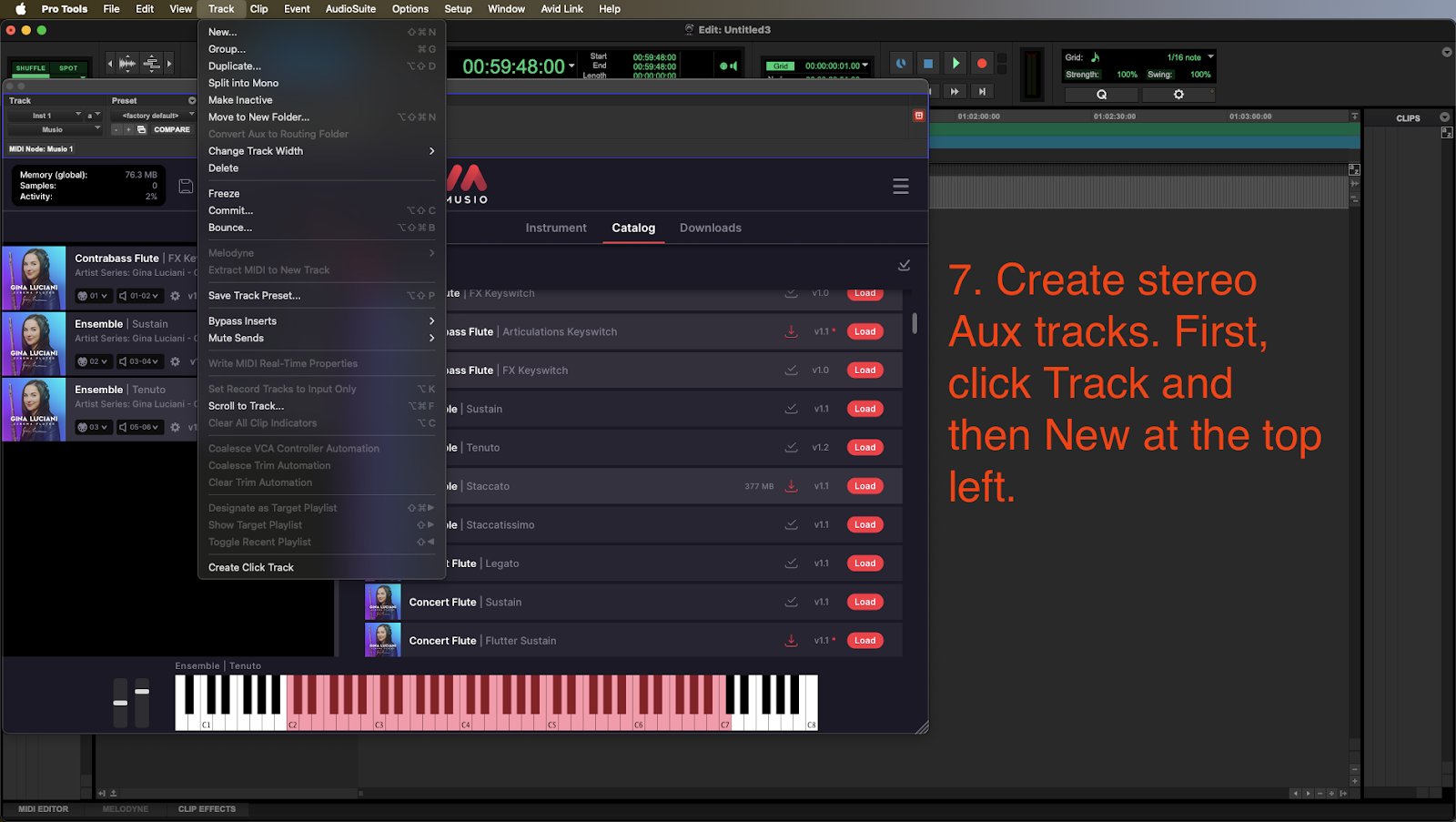Viewport: 1456px width, 822px height.
Task: Download the Staccato 377 MB instrument
Action: pyautogui.click(x=792, y=486)
